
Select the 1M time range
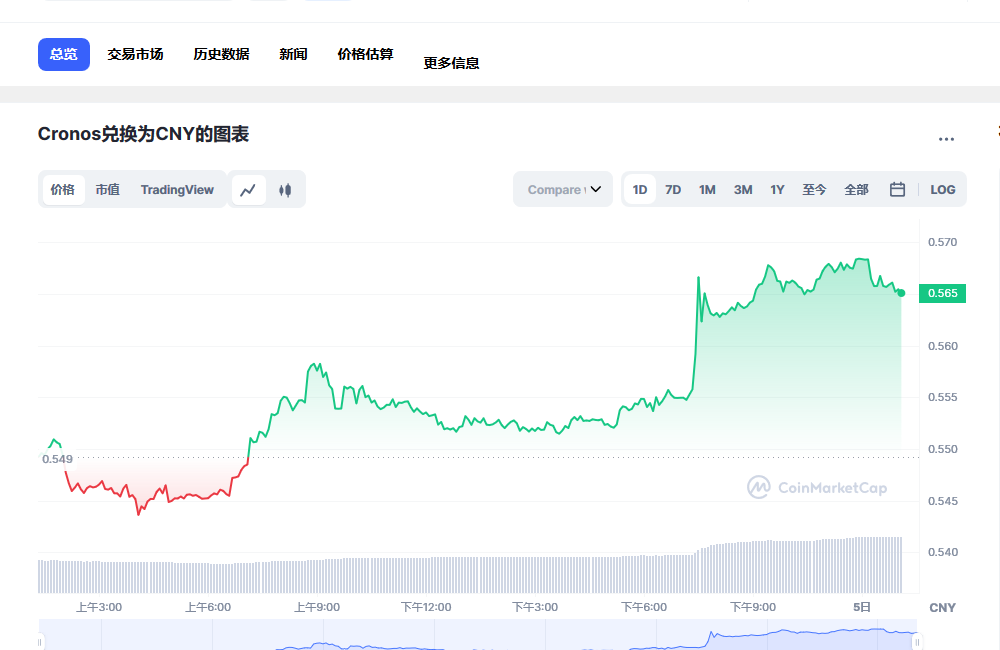(x=707, y=189)
